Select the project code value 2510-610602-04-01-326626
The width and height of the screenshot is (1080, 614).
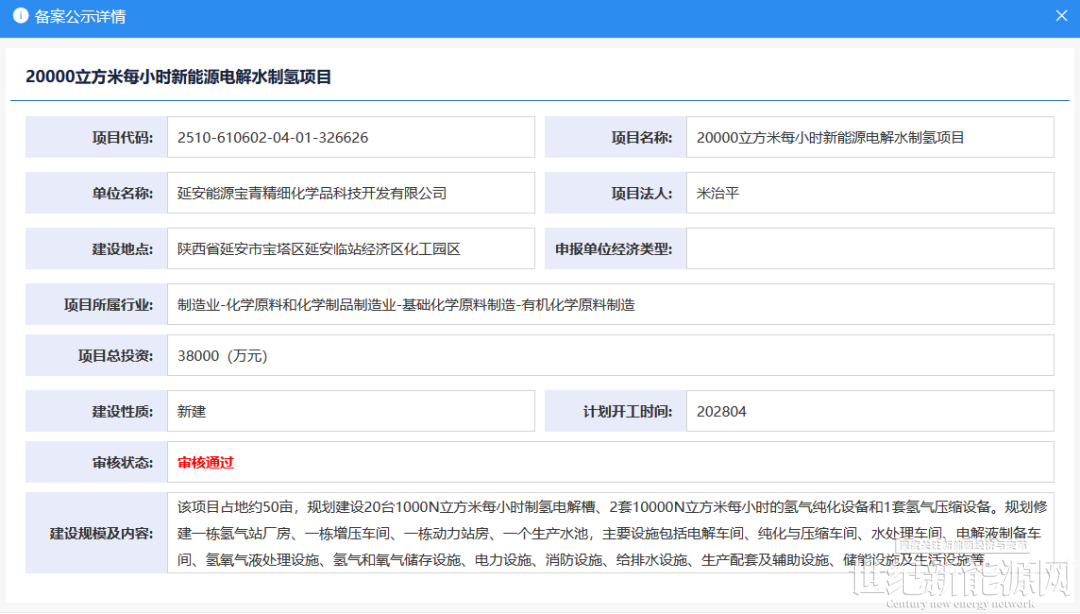coord(273,138)
